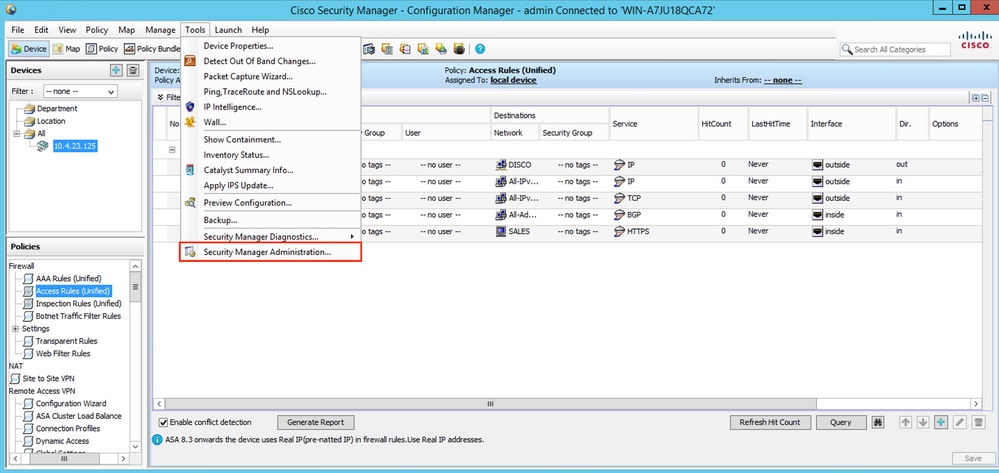
Task: Select Inspection Rules (Unified) policy
Action: click(78, 303)
